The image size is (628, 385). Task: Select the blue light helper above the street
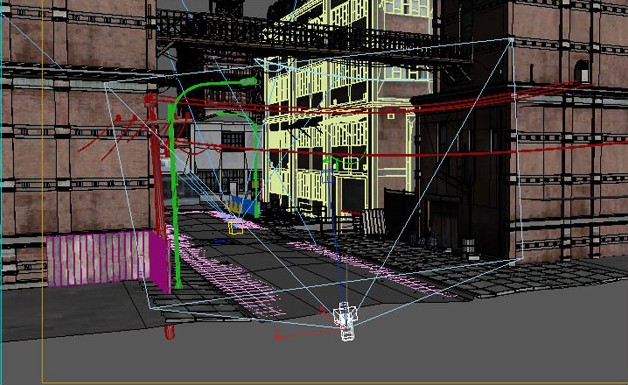click(x=327, y=177)
